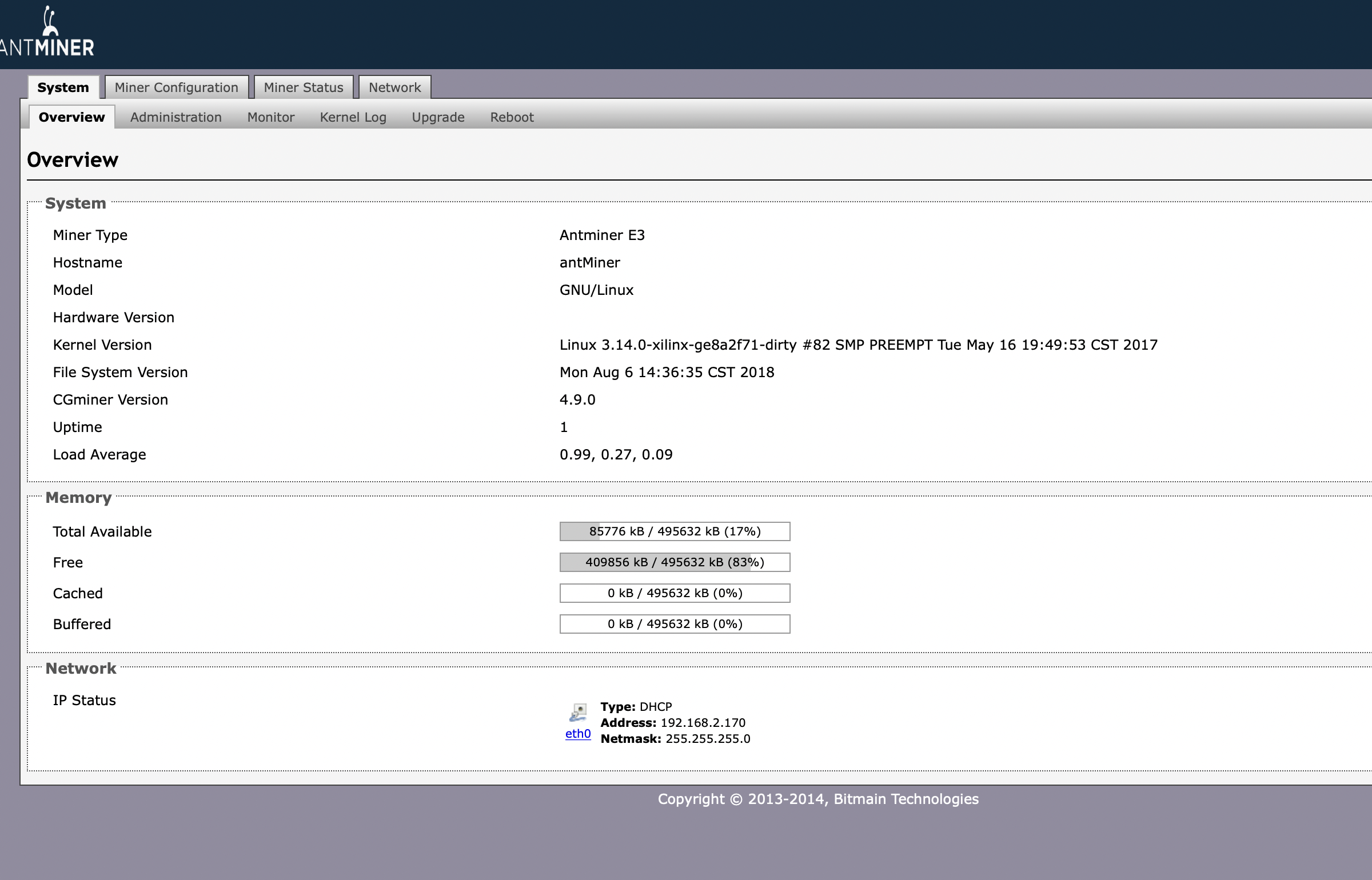Click the Hostname label
The height and width of the screenshot is (880, 1372).
[x=87, y=263]
